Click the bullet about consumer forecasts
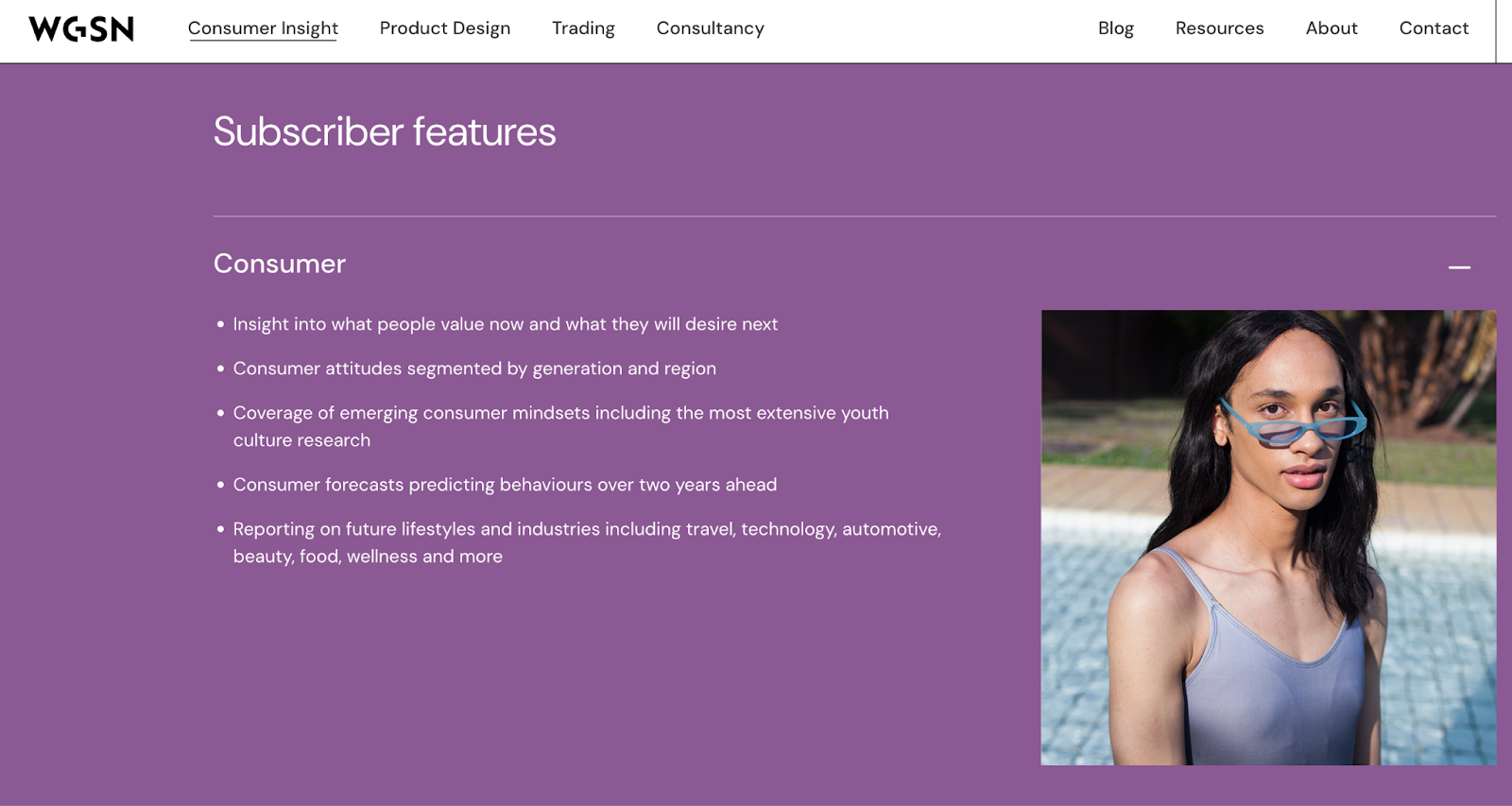The width and height of the screenshot is (1512, 806). pos(505,484)
